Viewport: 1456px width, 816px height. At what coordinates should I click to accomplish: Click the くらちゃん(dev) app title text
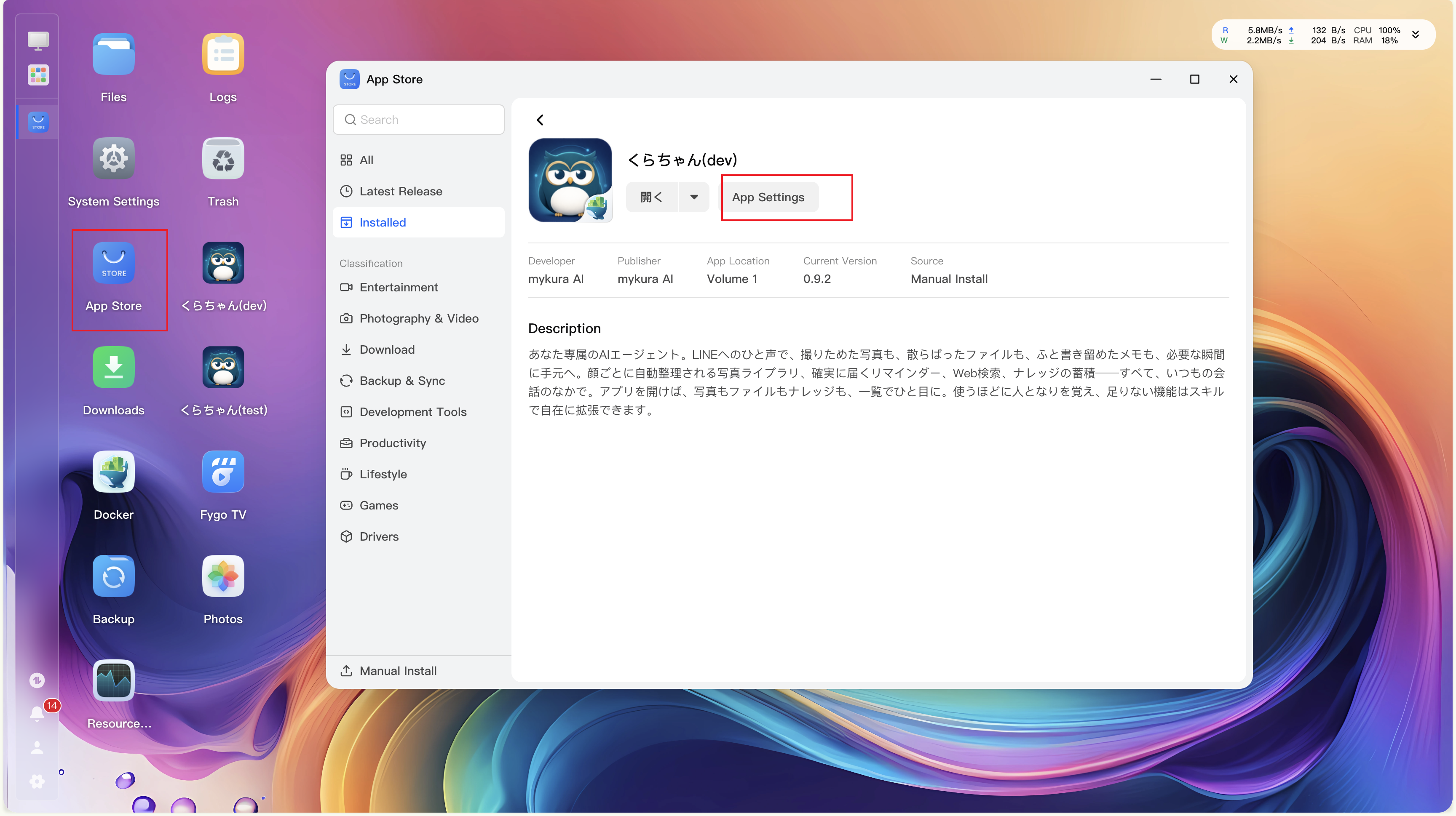point(682,160)
